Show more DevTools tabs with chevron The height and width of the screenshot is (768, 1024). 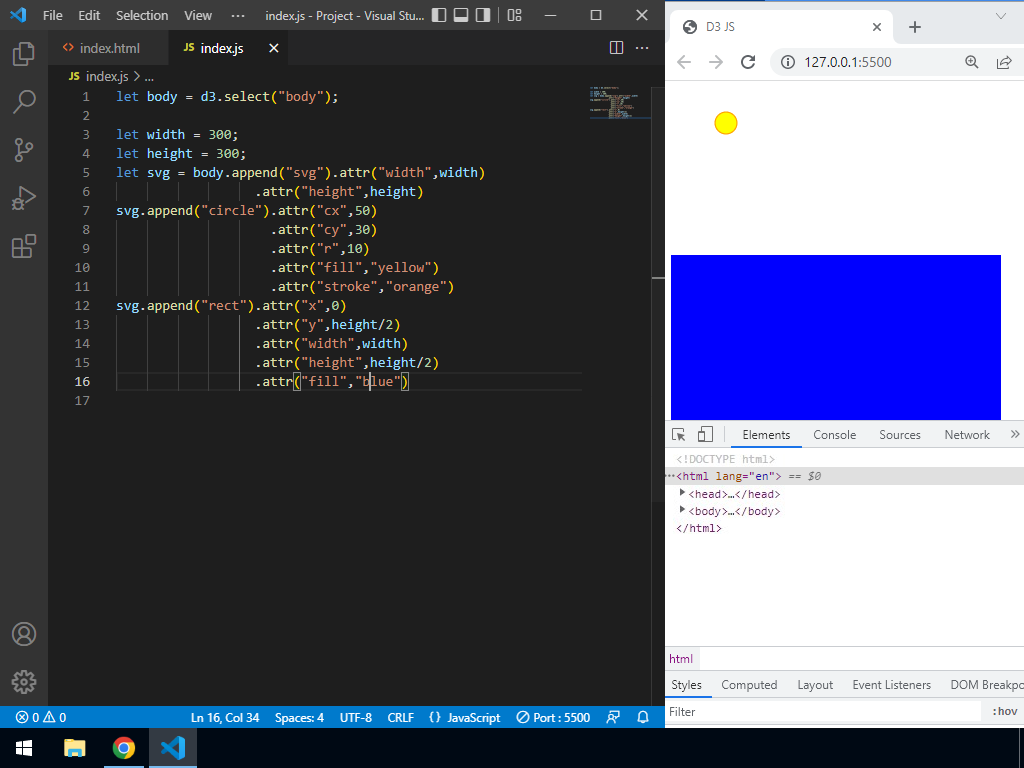[x=1015, y=435]
